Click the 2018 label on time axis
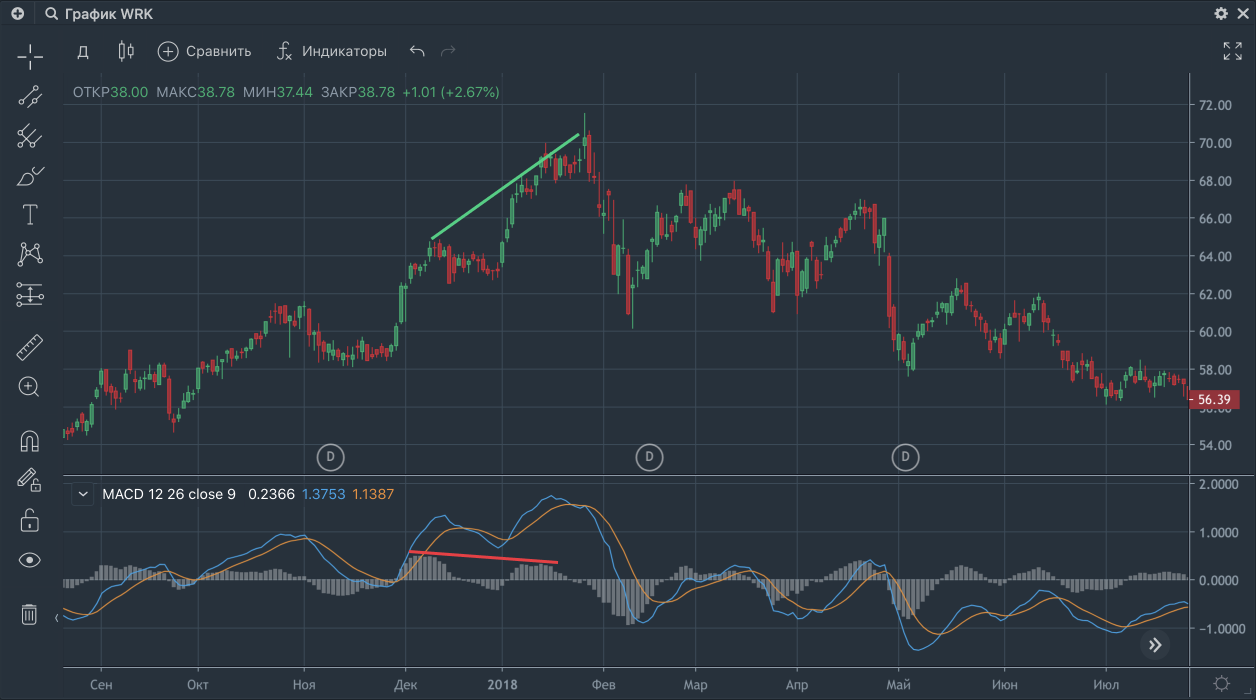This screenshot has height=700, width=1256. 502,685
